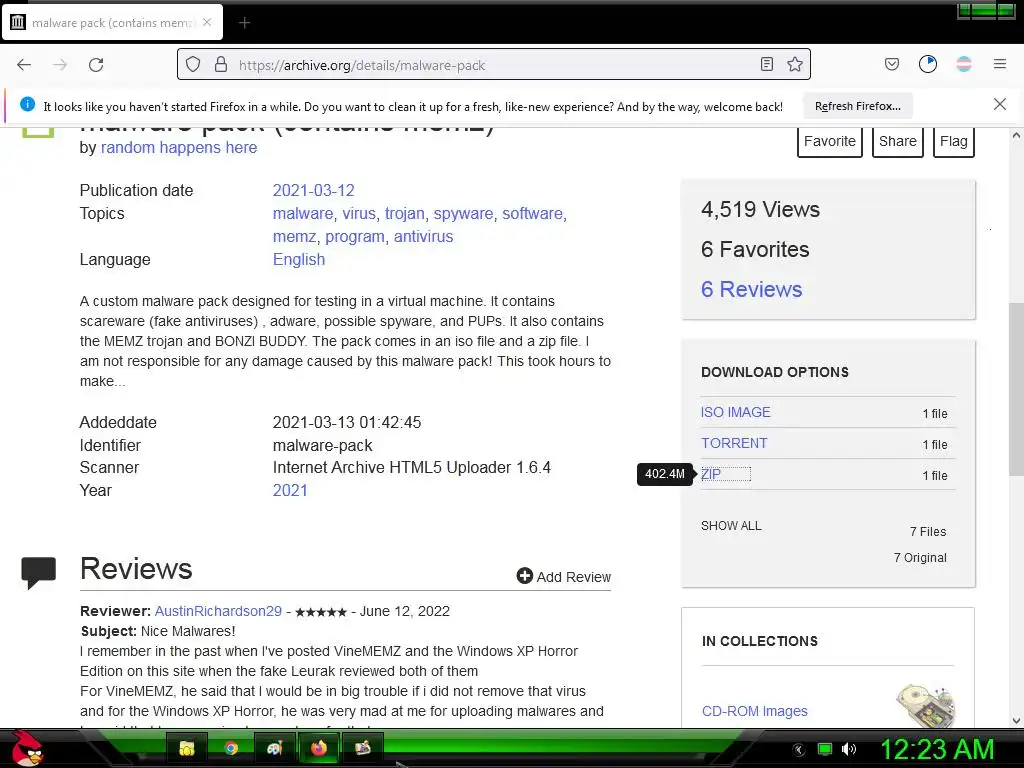Screen dimensions: 1024x768
Task: Open Firefox application menu
Action: pos(999,64)
